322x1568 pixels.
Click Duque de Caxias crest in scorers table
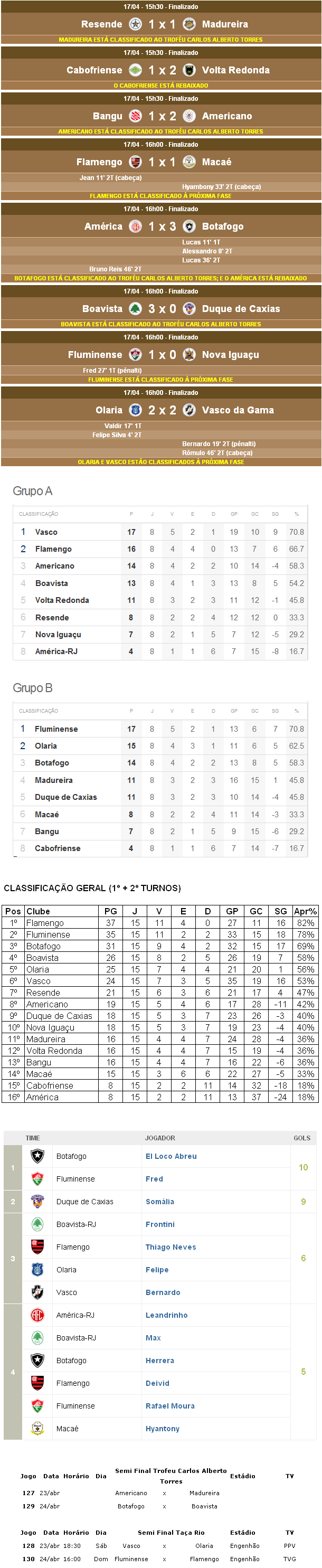coord(37,1202)
